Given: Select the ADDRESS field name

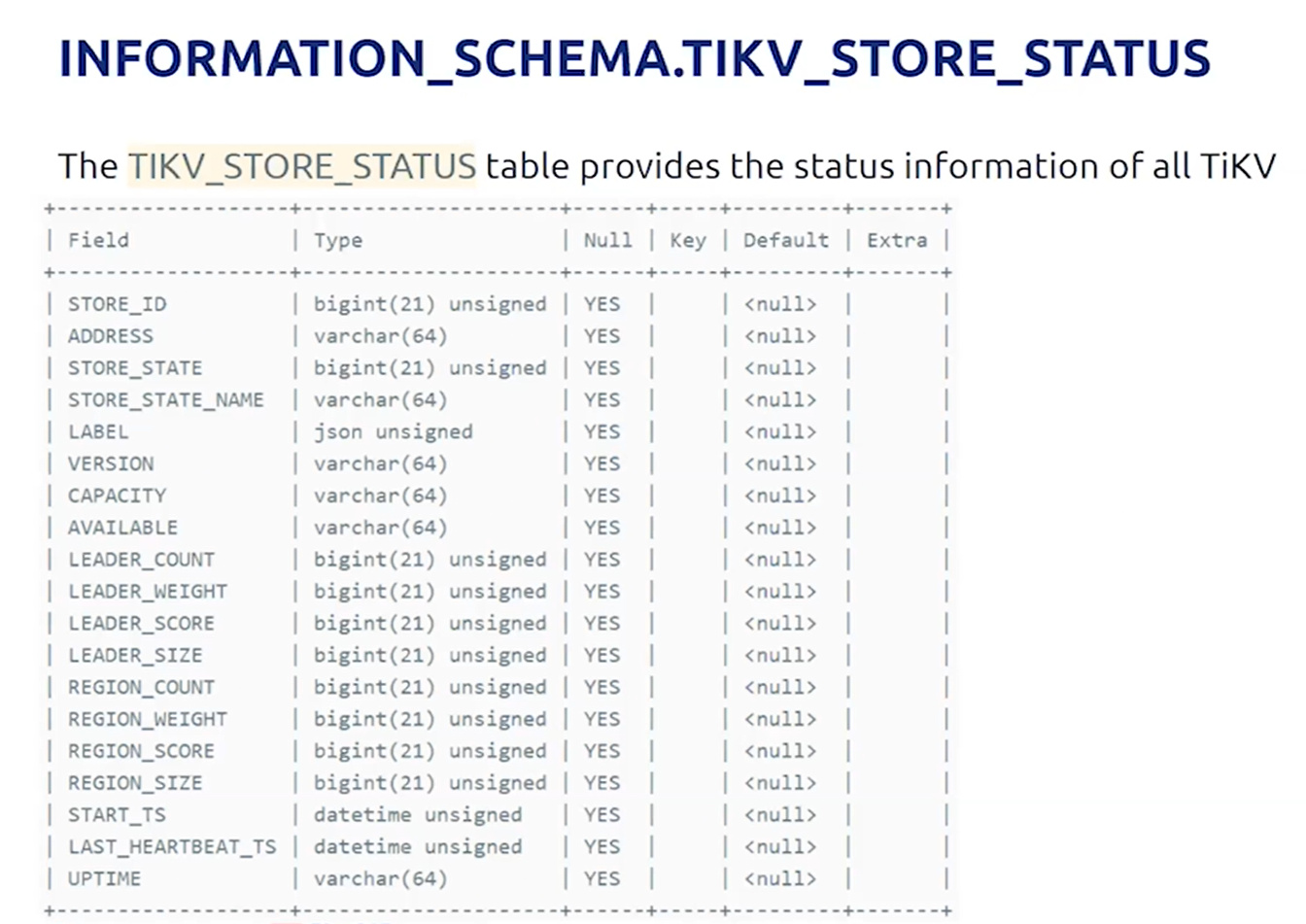Looking at the screenshot, I should pos(111,336).
